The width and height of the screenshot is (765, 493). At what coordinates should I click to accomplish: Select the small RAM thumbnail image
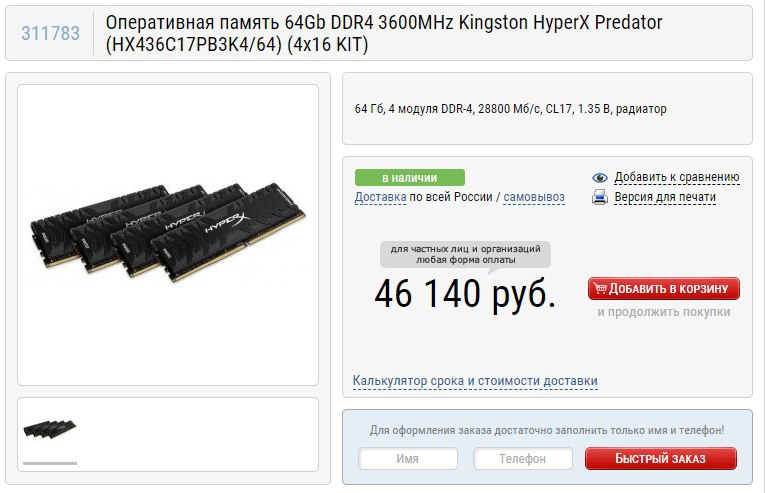[x=50, y=430]
